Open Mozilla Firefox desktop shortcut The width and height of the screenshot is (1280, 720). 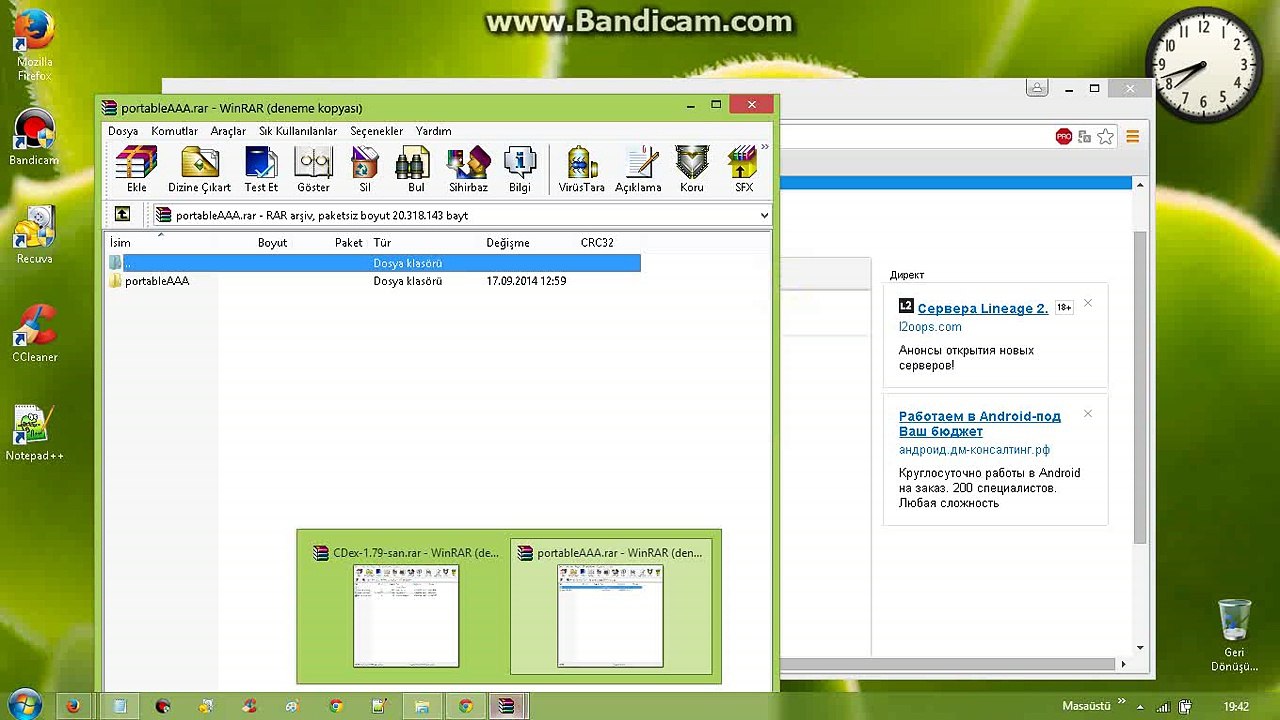tap(34, 46)
